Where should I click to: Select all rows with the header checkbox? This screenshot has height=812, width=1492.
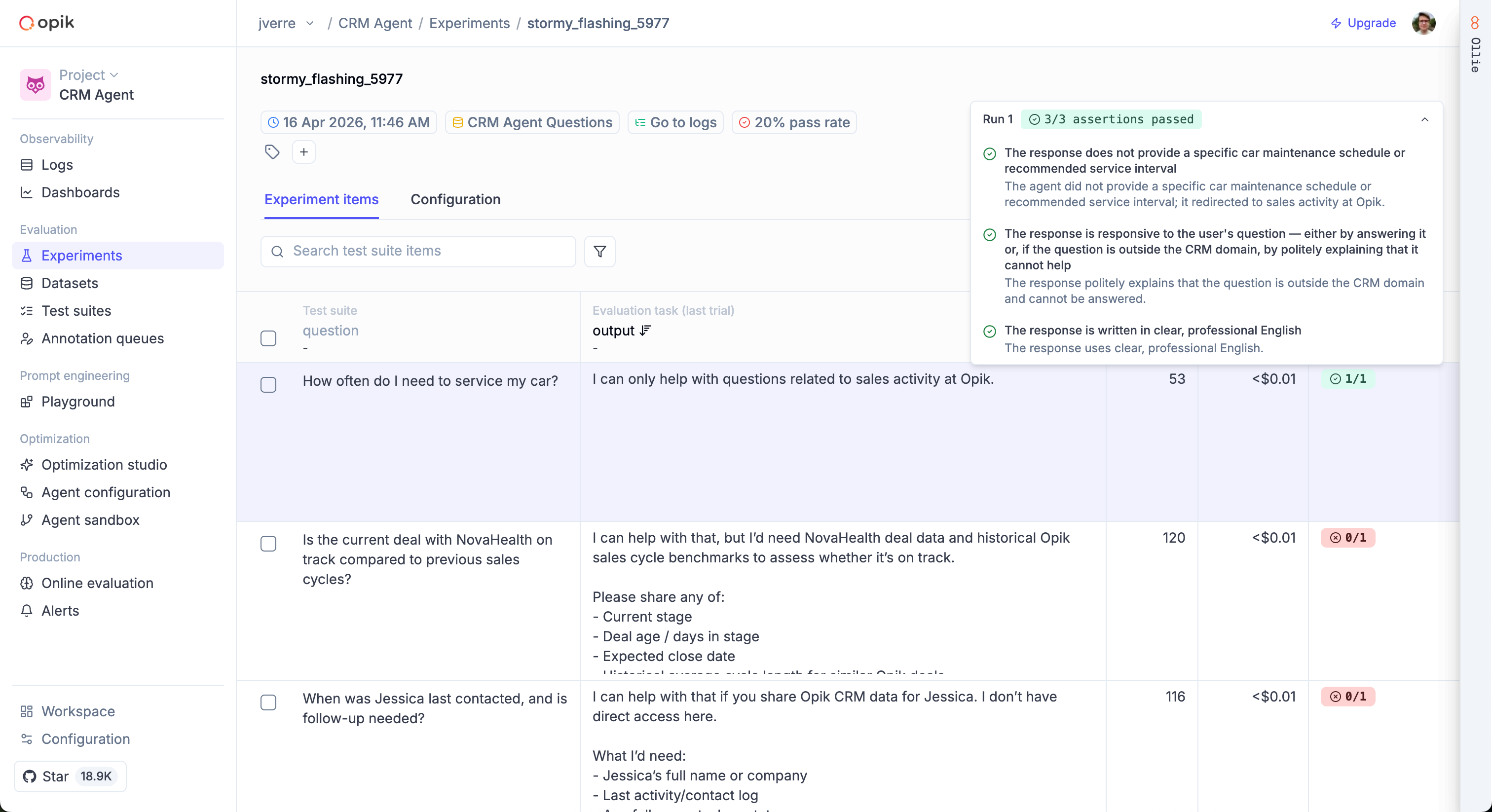[268, 338]
